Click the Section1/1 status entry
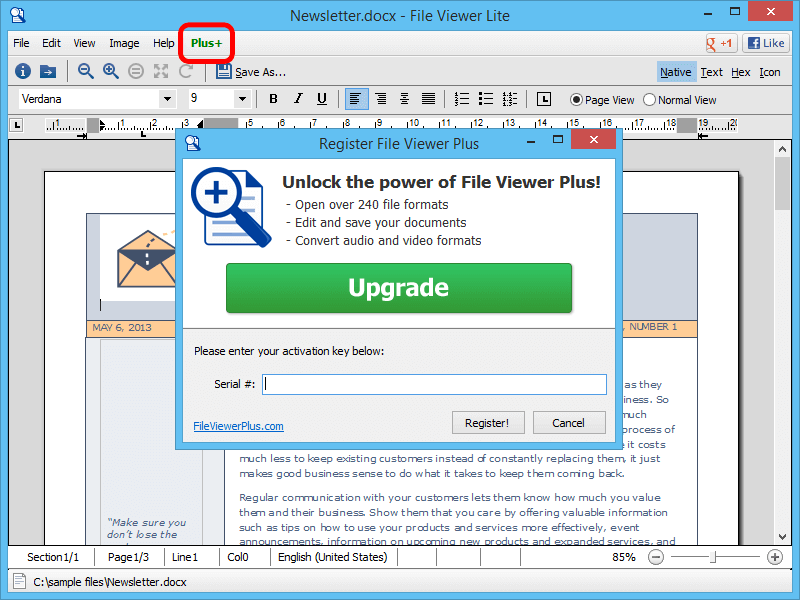800x600 pixels. pyautogui.click(x=53, y=557)
